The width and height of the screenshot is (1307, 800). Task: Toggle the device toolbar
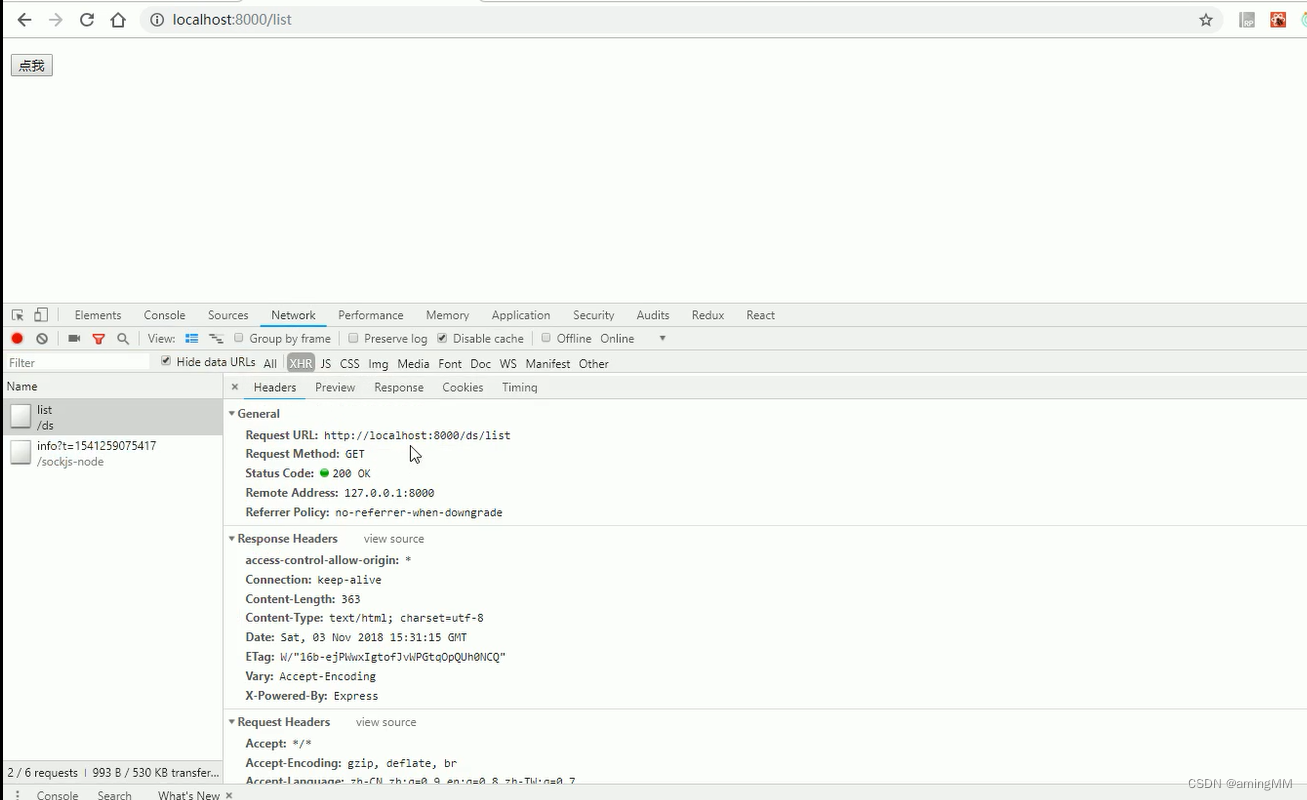41,315
